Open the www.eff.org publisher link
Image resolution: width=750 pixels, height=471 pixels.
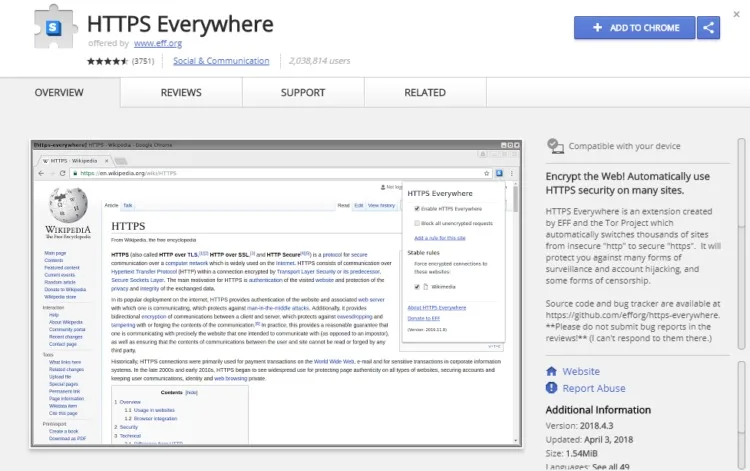(158, 43)
